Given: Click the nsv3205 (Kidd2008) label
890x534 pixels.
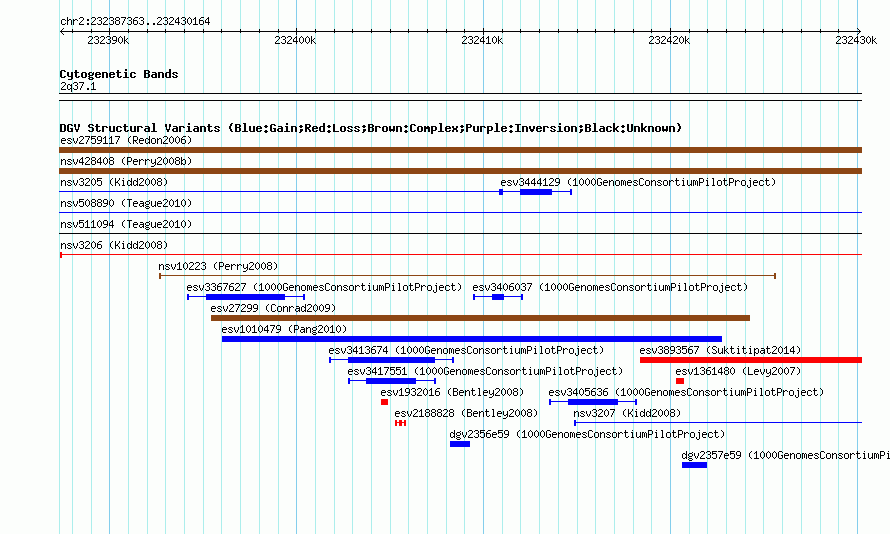Looking at the screenshot, I should click(x=114, y=182).
